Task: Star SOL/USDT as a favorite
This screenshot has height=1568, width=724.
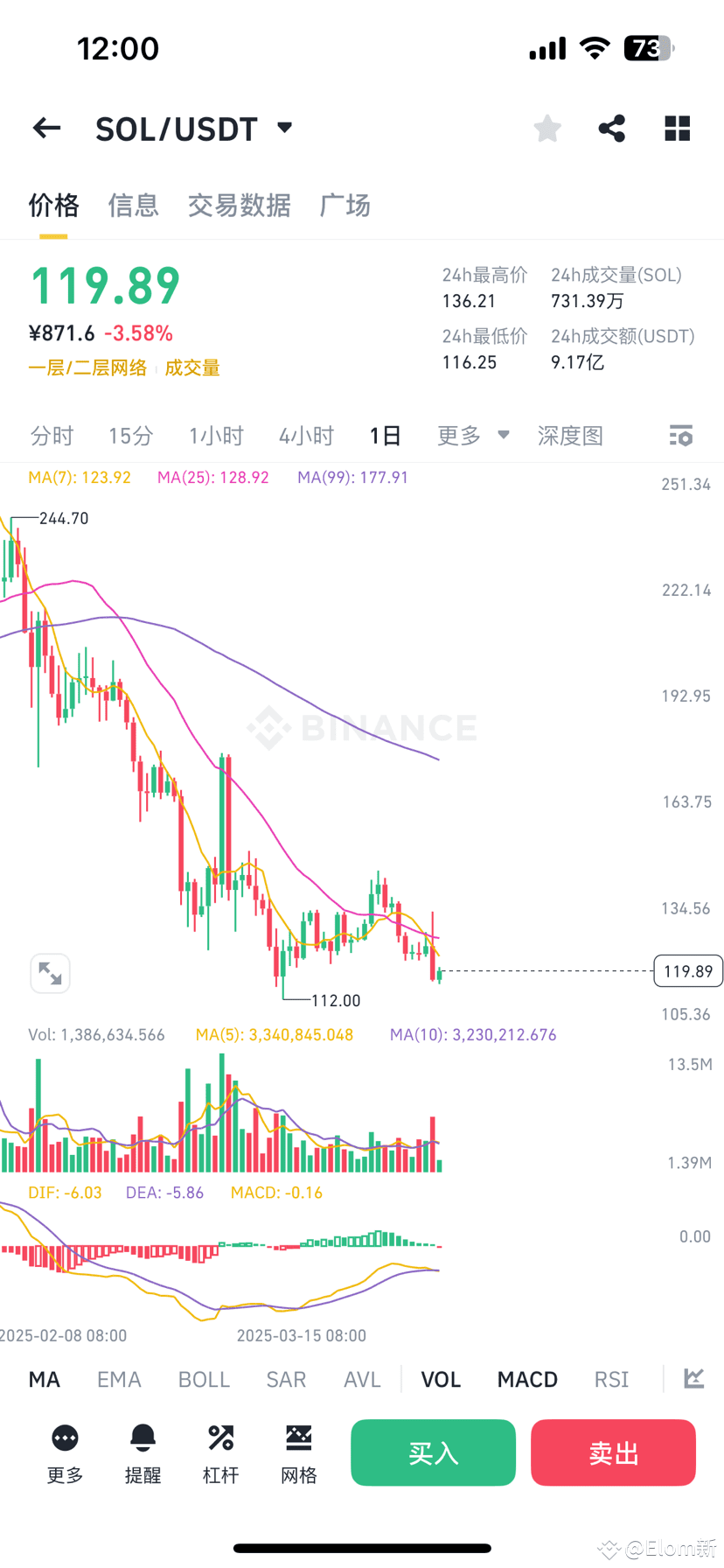Action: point(546,128)
